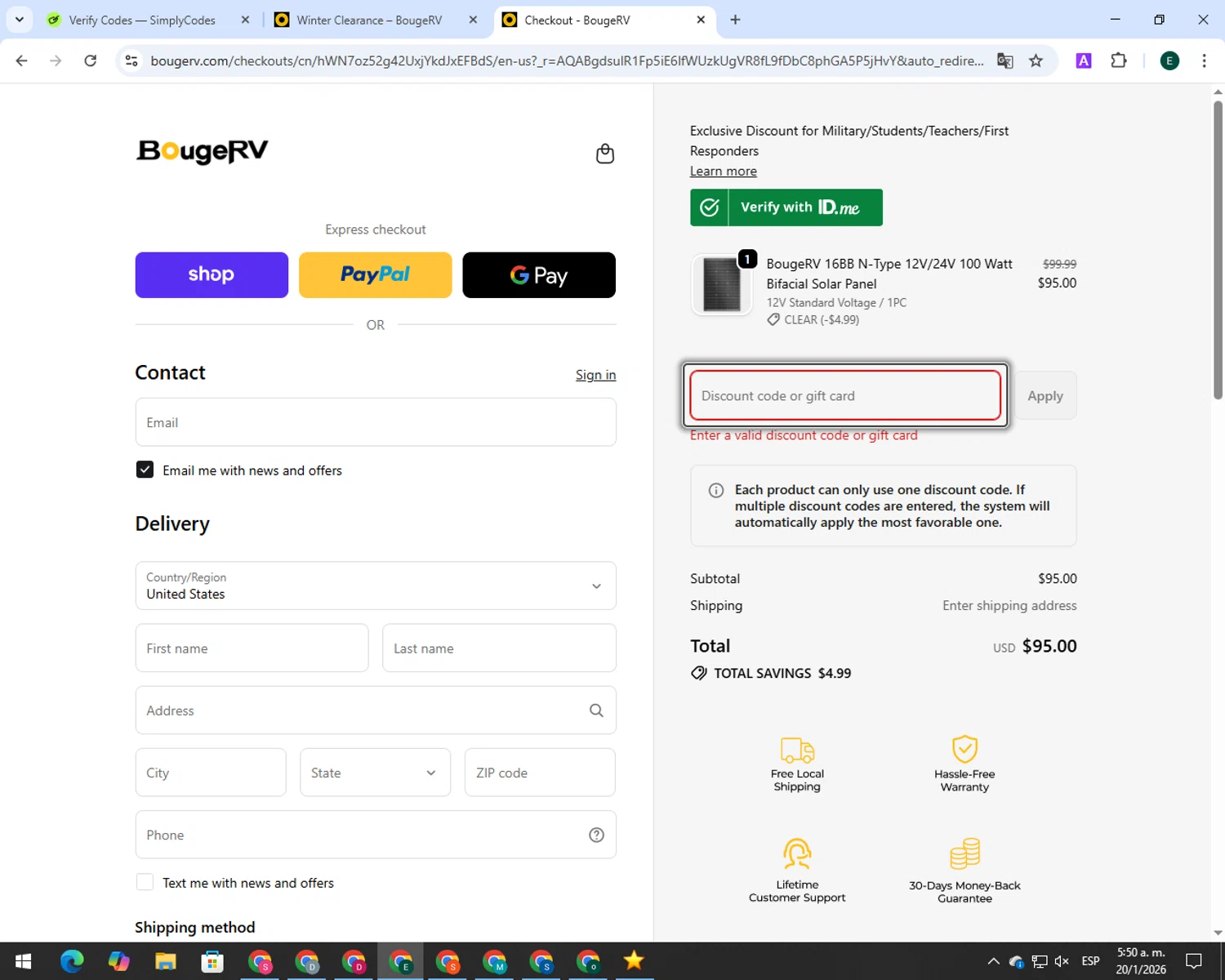Screen dimensions: 1225x980
Task: Click the yellow star app in taskbar
Action: click(634, 960)
